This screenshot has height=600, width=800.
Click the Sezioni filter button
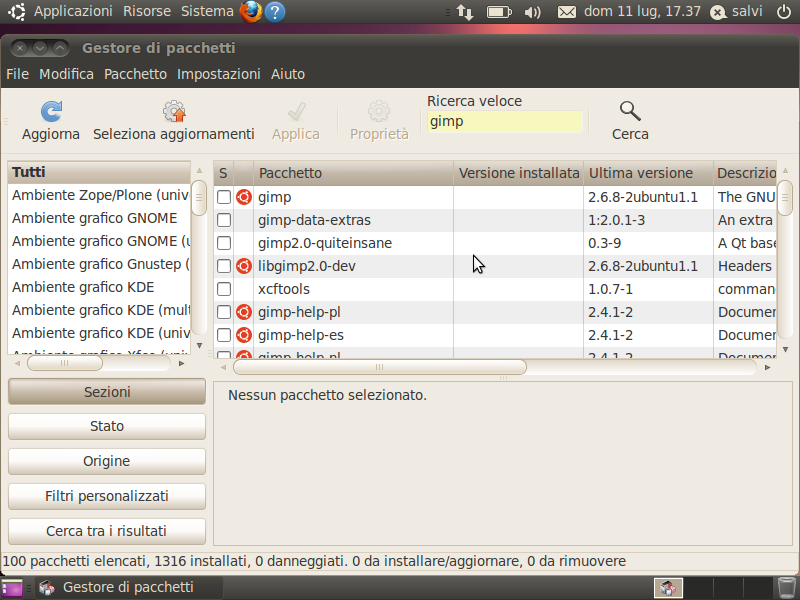[107, 392]
